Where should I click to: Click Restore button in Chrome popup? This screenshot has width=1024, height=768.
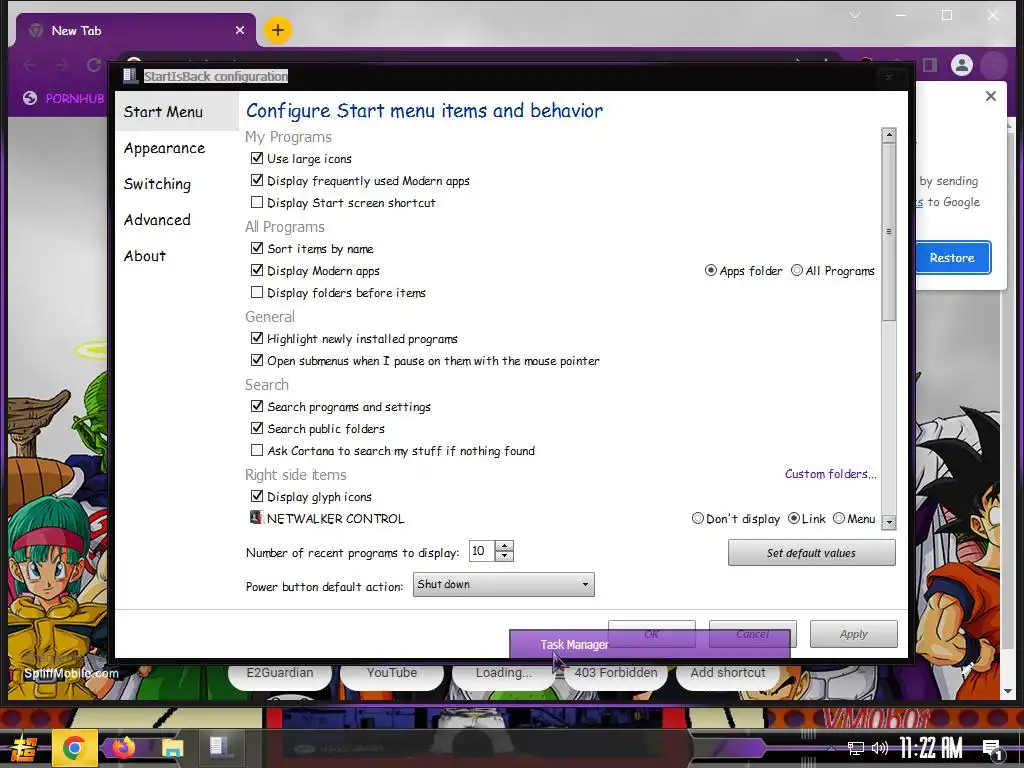point(952,258)
